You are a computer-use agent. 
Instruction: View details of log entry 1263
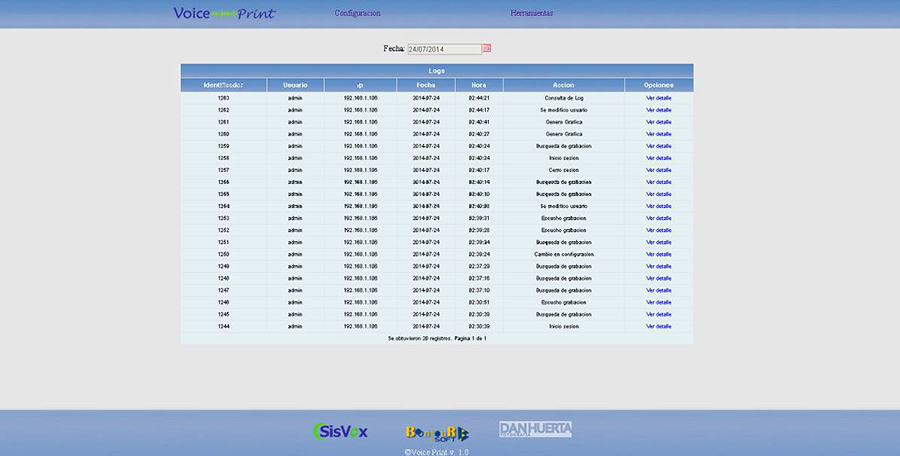[x=659, y=98]
